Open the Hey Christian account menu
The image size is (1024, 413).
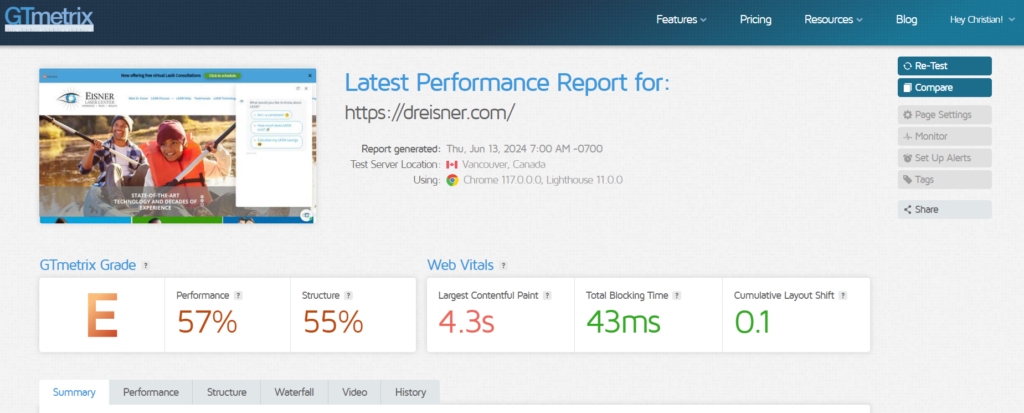click(x=980, y=20)
